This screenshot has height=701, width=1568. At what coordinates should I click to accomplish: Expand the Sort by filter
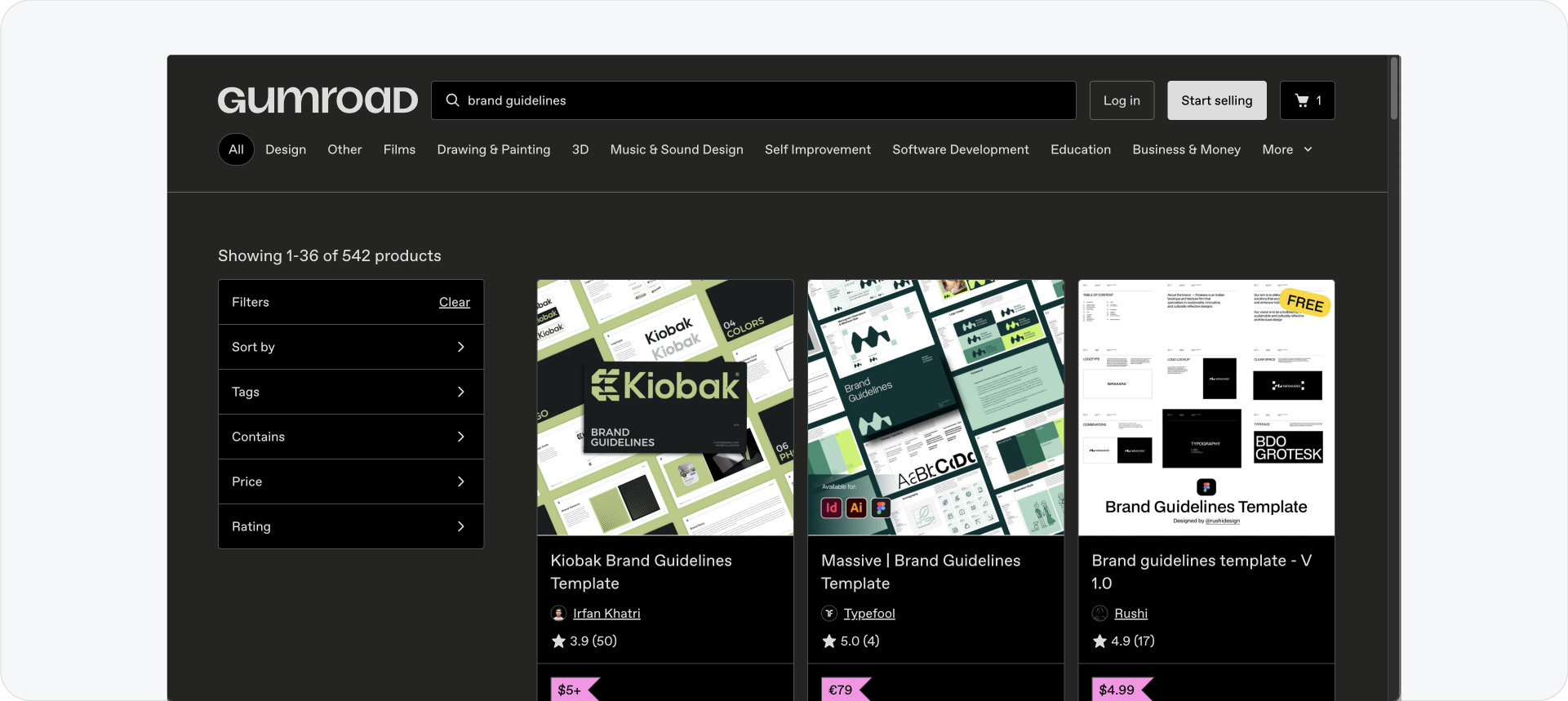coord(351,347)
